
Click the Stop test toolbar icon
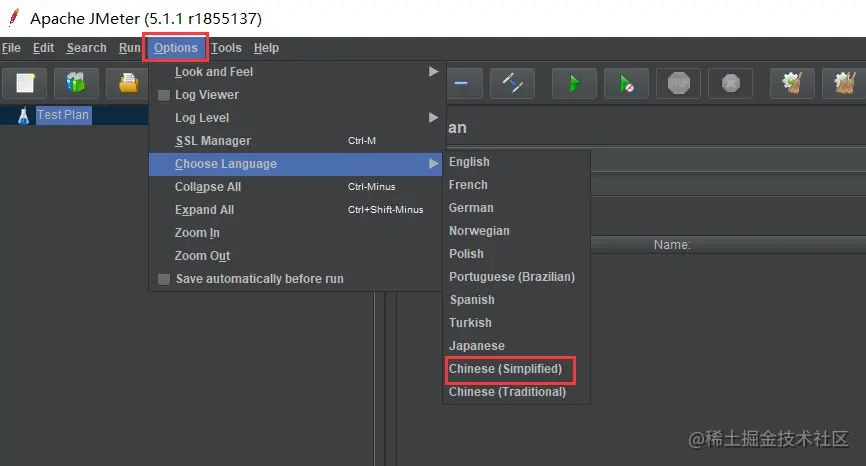coord(678,83)
